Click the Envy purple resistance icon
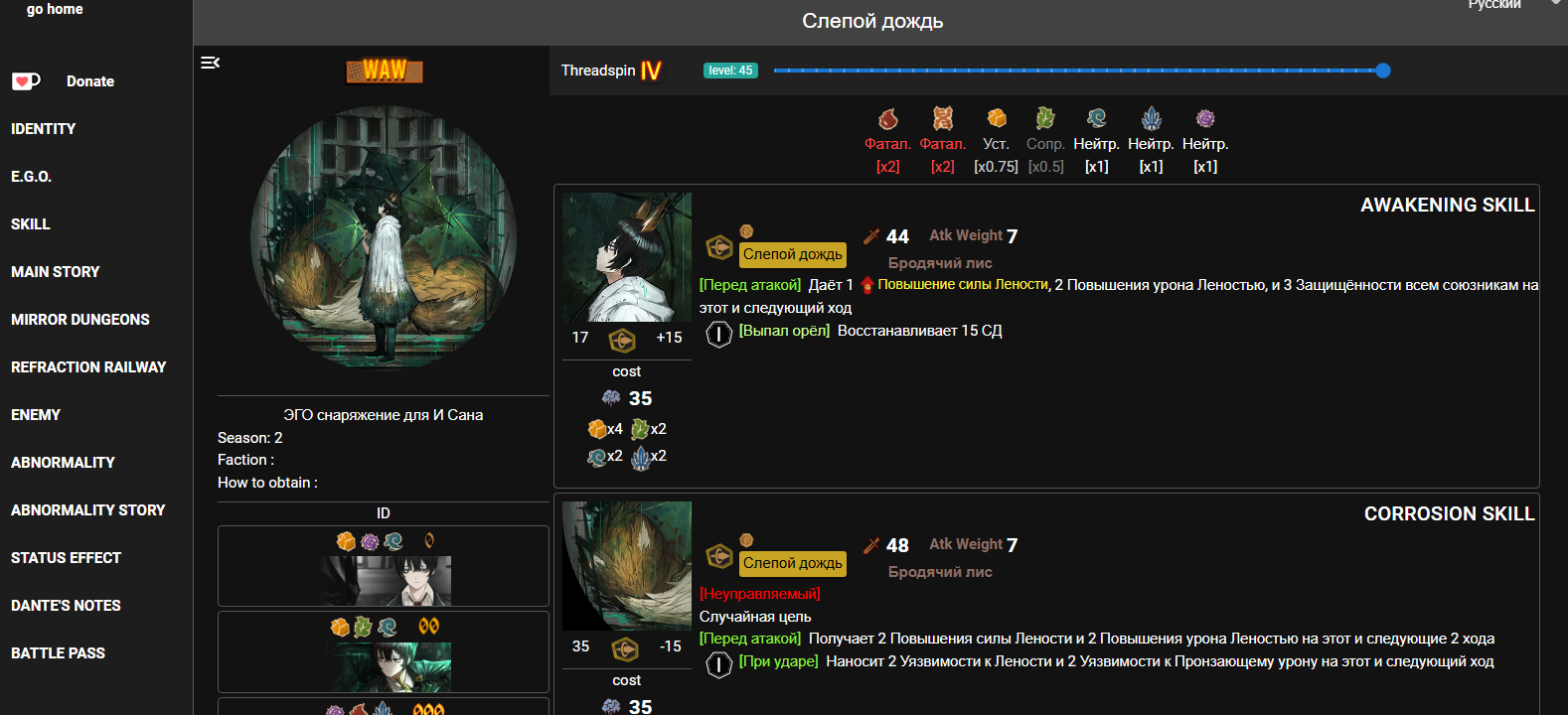1568x715 pixels. coord(1205,119)
